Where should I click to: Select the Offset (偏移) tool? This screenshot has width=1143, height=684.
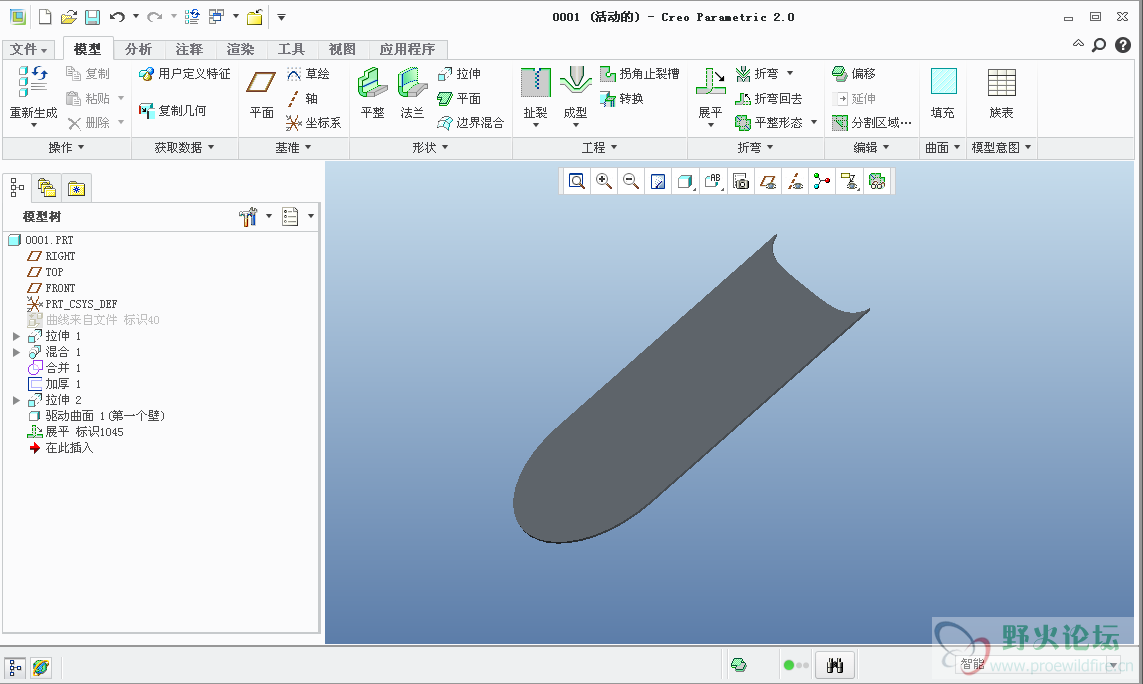[x=854, y=74]
